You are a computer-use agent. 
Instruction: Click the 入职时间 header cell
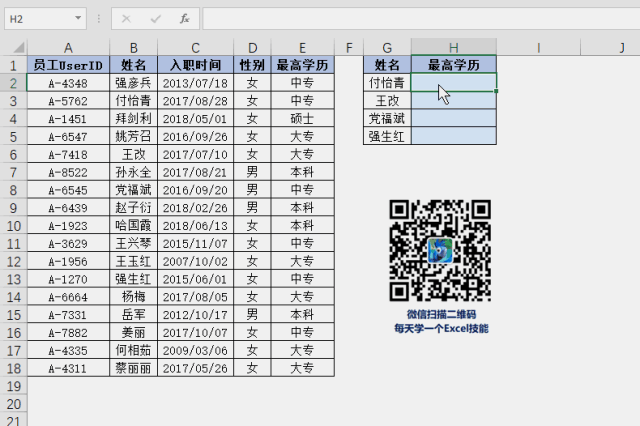[x=195, y=65]
